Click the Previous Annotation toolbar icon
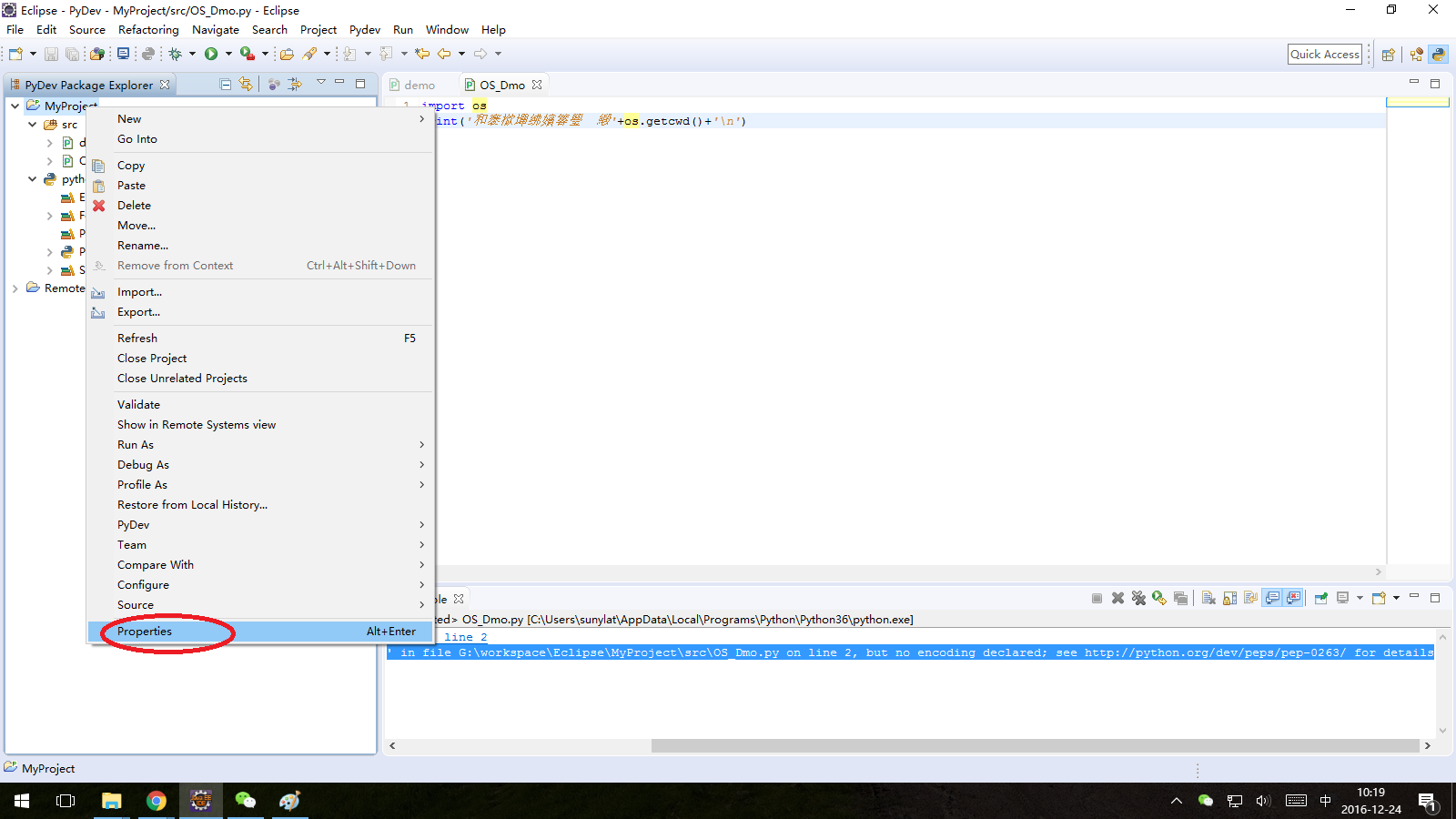Screen dimensions: 1456x819 click(386, 54)
